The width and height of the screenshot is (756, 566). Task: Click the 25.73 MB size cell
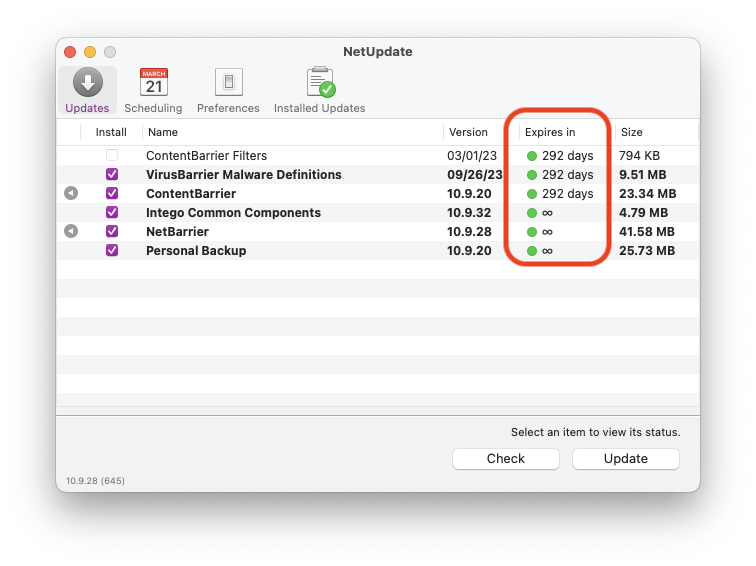(647, 251)
